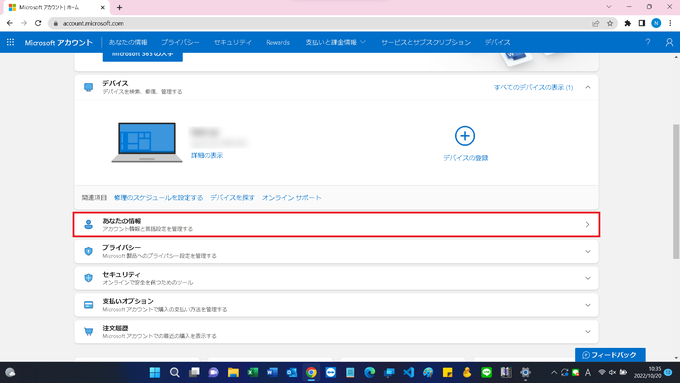Open セキュリティ in top navigation
Screen dimensions: 680x383
[x=233, y=42]
